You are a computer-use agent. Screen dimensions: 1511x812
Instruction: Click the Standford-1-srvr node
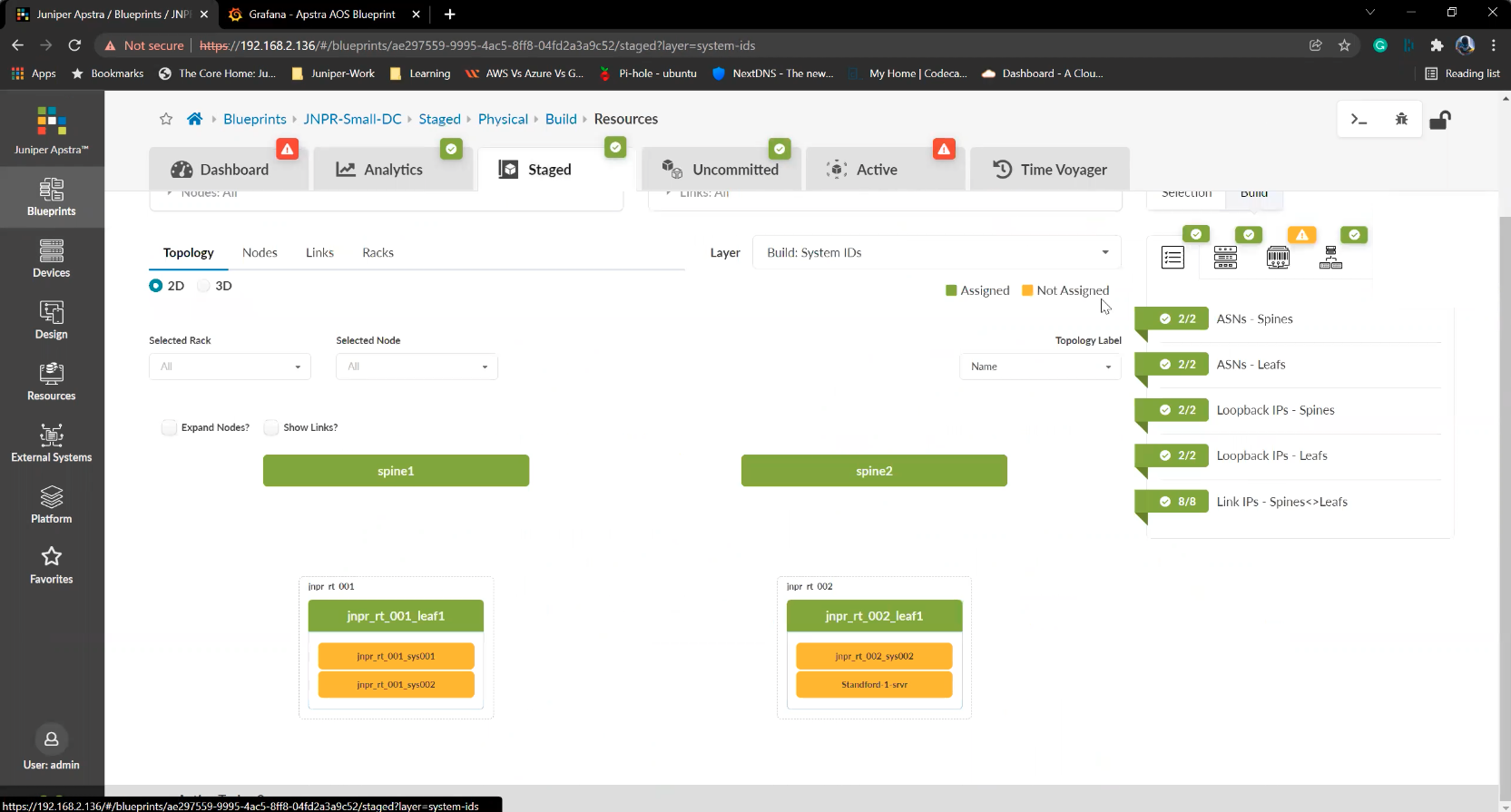tap(874, 684)
